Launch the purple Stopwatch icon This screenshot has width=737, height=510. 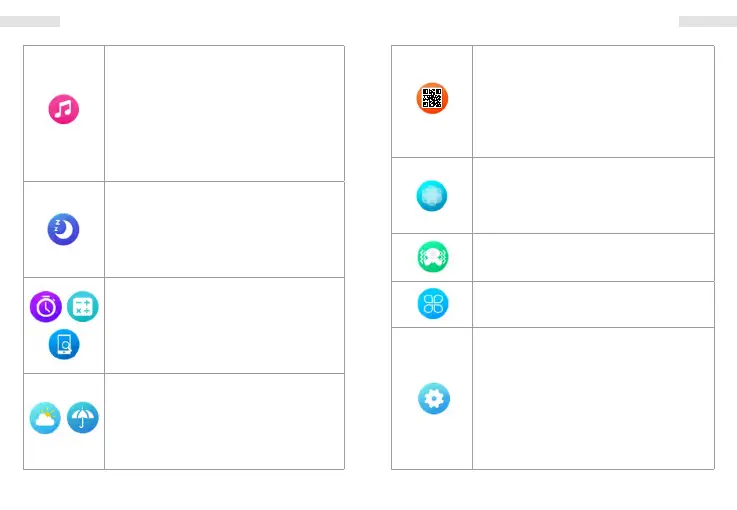[x=46, y=306]
